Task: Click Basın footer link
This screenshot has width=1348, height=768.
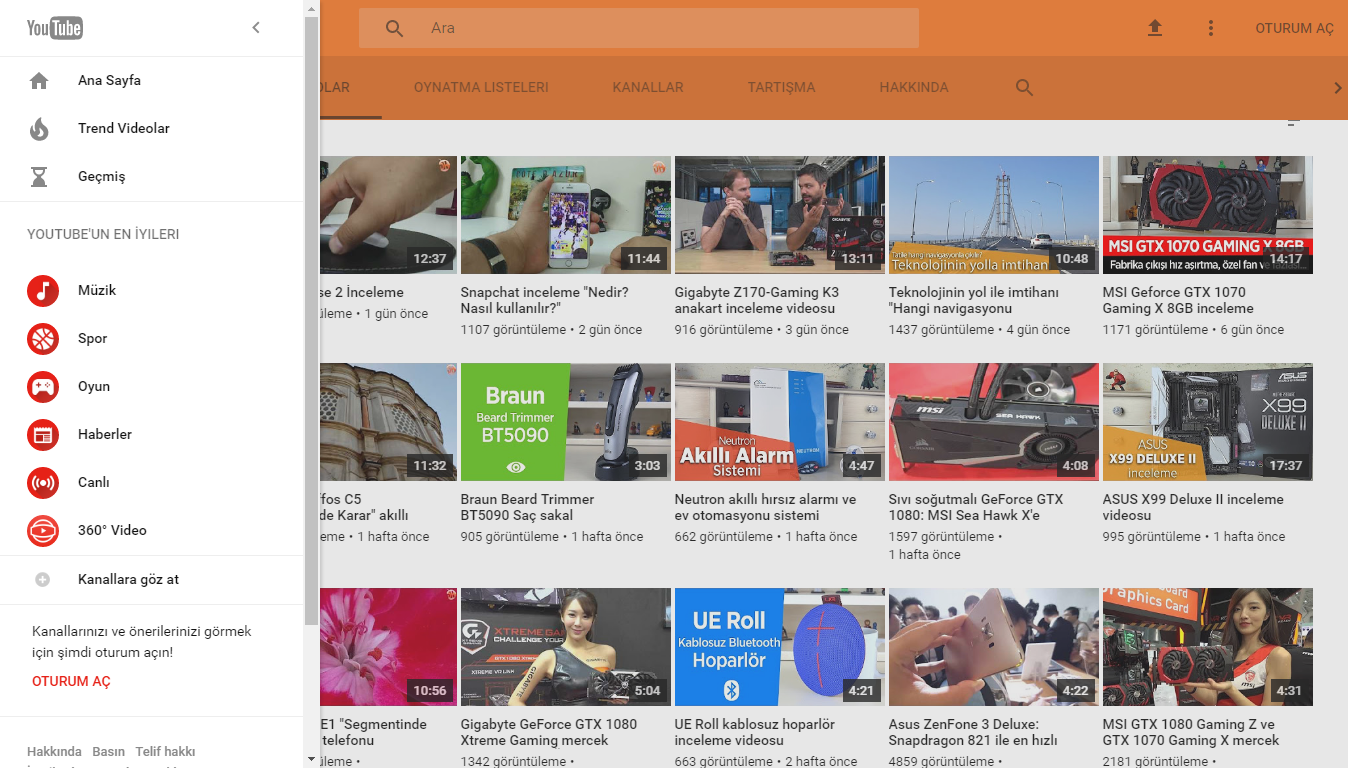Action: tap(109, 752)
